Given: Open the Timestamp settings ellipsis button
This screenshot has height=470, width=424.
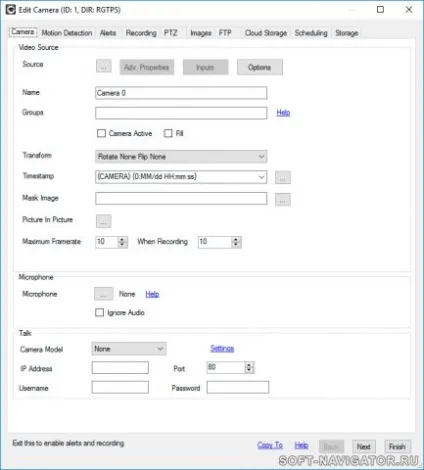Looking at the screenshot, I should (x=283, y=177).
